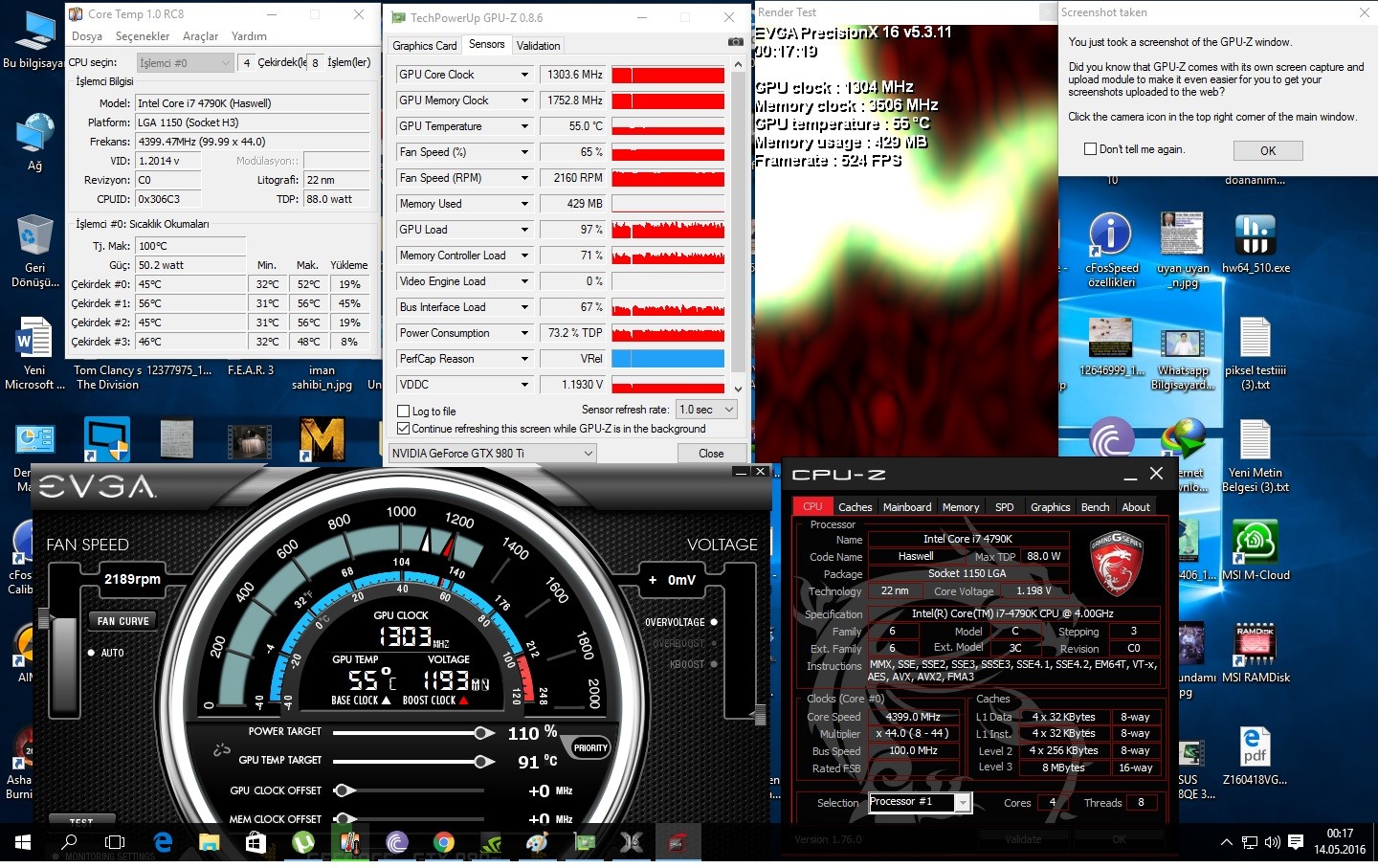The height and width of the screenshot is (868, 1378).
Task: Check the Don't tell me again box
Action: click(1090, 149)
